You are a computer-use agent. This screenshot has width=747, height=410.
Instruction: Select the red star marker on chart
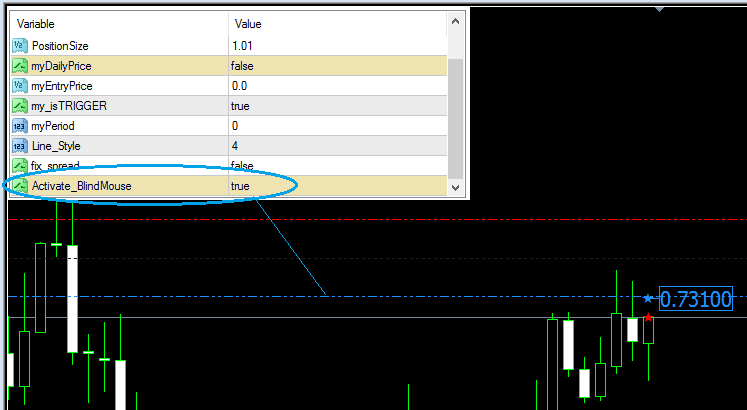click(x=648, y=317)
